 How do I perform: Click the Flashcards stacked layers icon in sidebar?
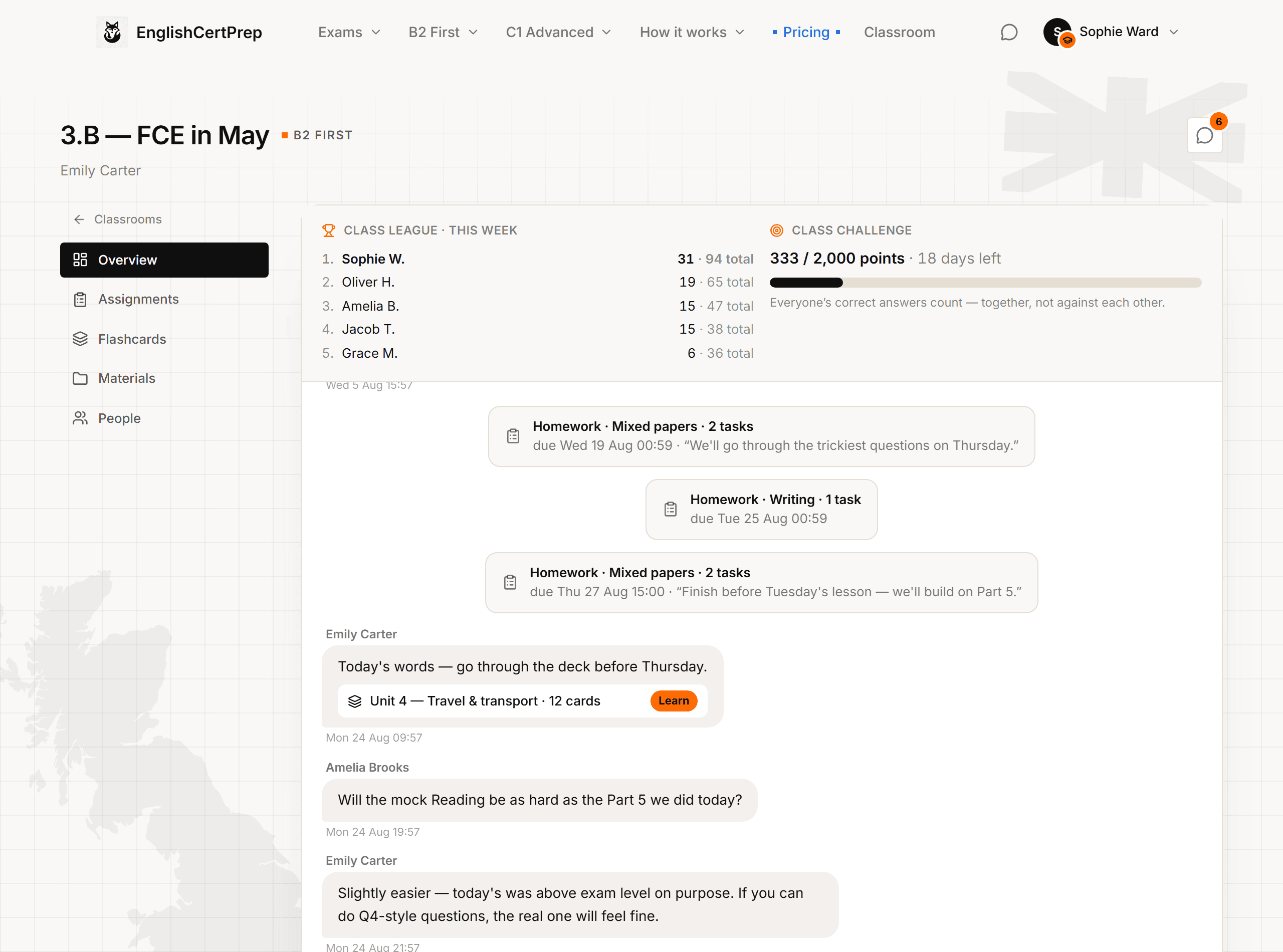80,339
